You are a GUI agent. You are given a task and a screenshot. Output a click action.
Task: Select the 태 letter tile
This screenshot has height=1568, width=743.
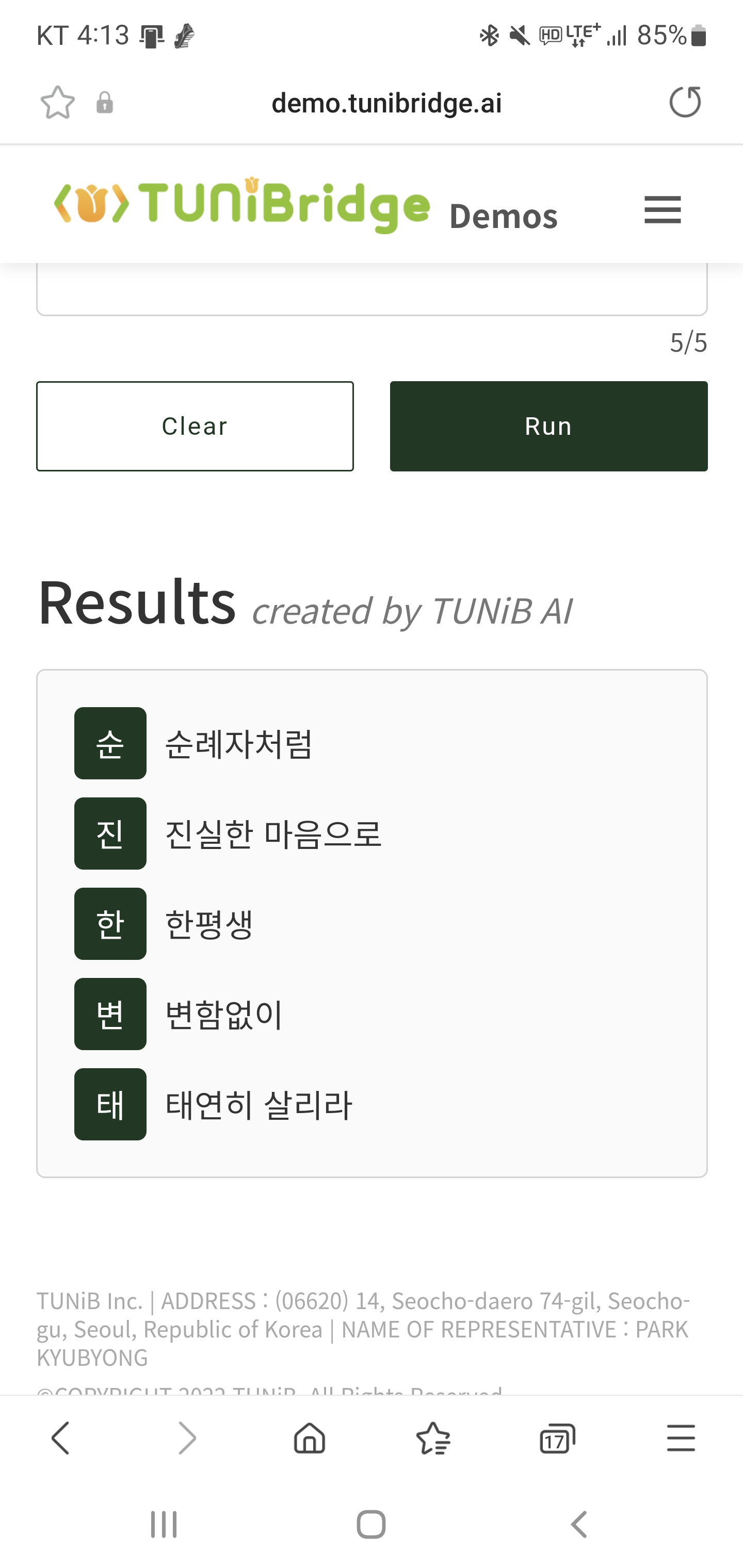[110, 1104]
